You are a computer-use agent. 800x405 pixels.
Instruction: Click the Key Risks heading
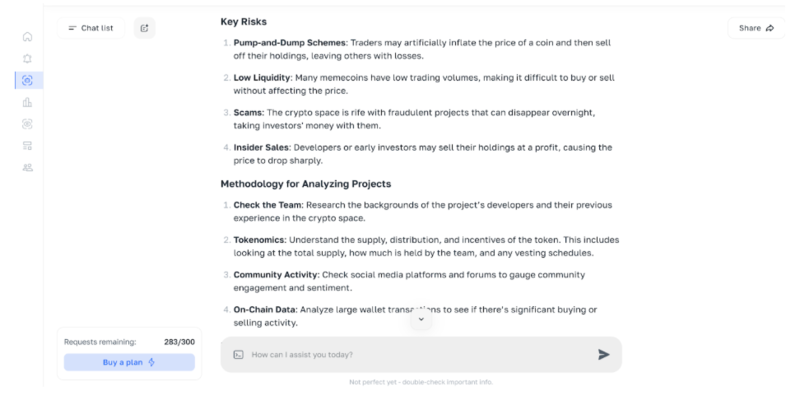point(243,21)
